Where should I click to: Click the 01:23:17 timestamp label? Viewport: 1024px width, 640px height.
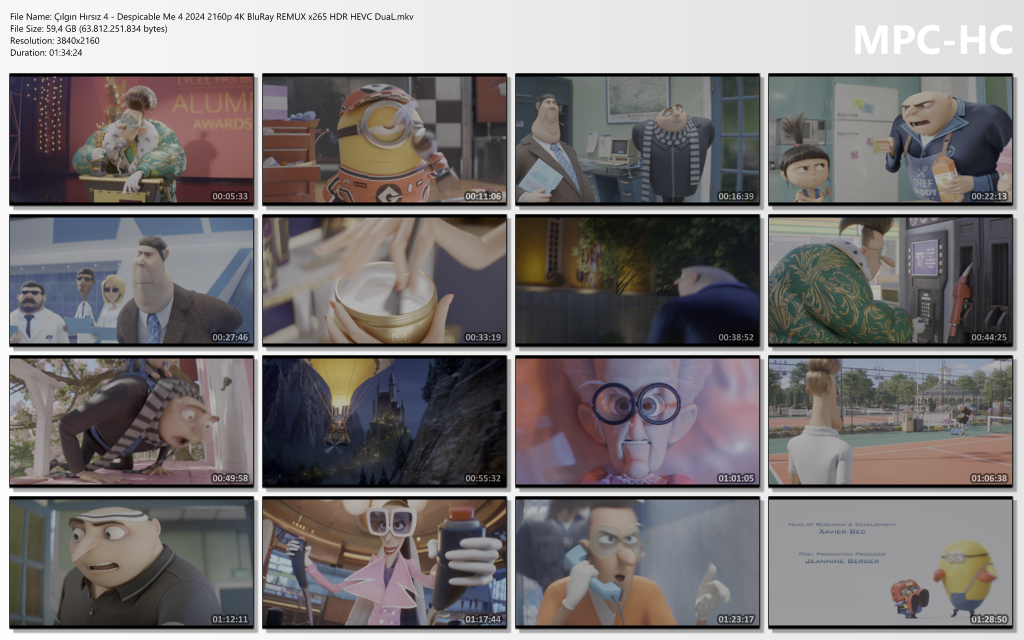pos(736,619)
